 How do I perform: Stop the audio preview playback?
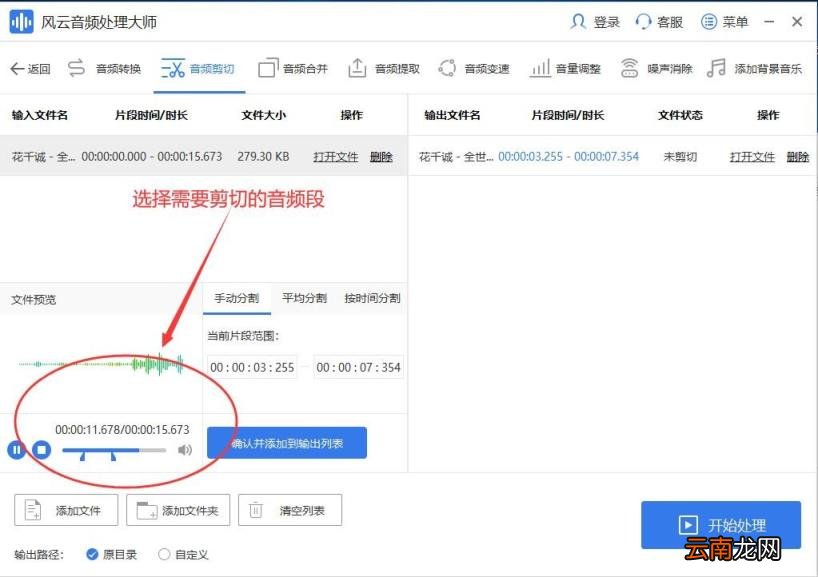(x=42, y=449)
